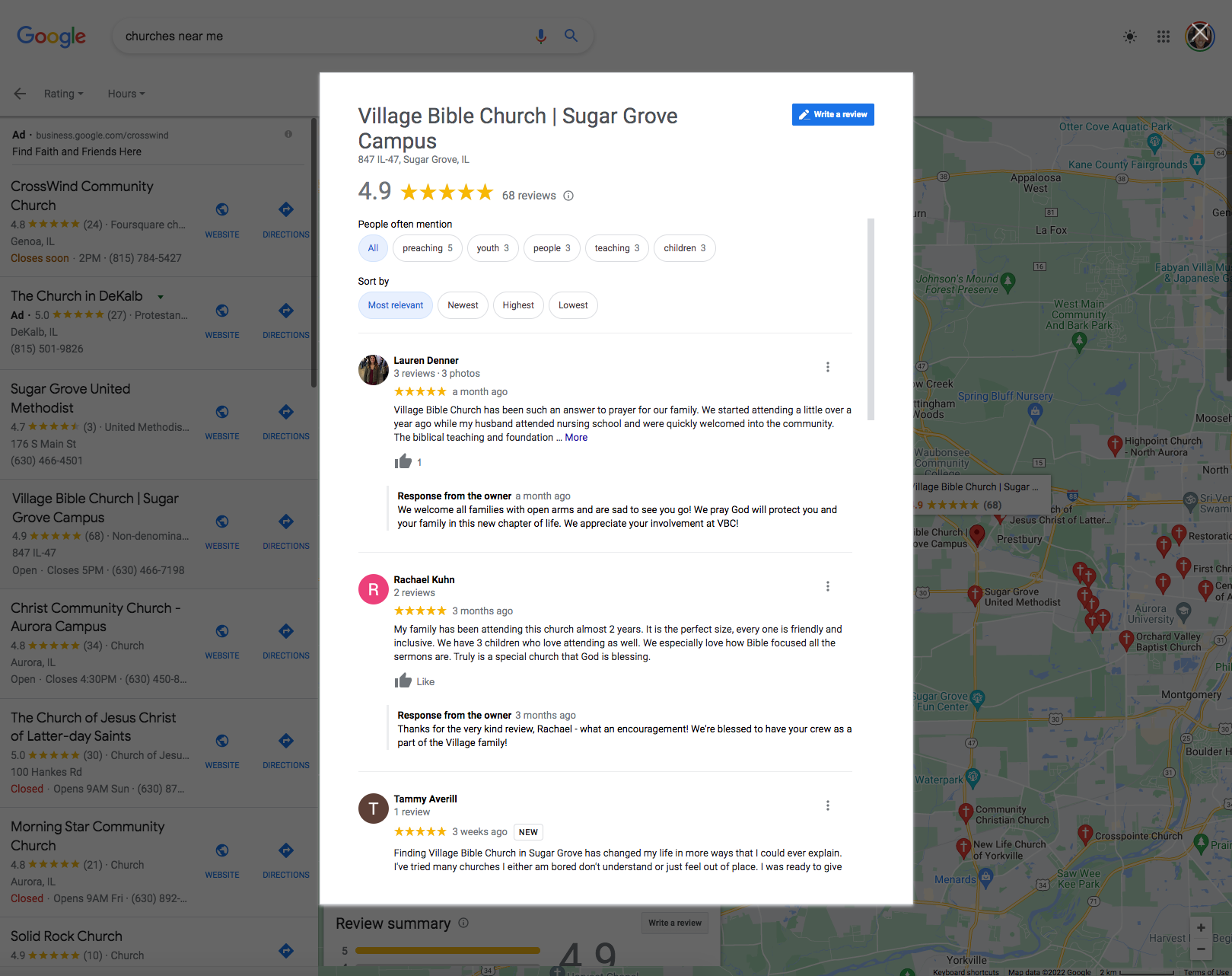Get directions to Sugar Grove United Methodist
This screenshot has height=976, width=1232.
[x=286, y=412]
